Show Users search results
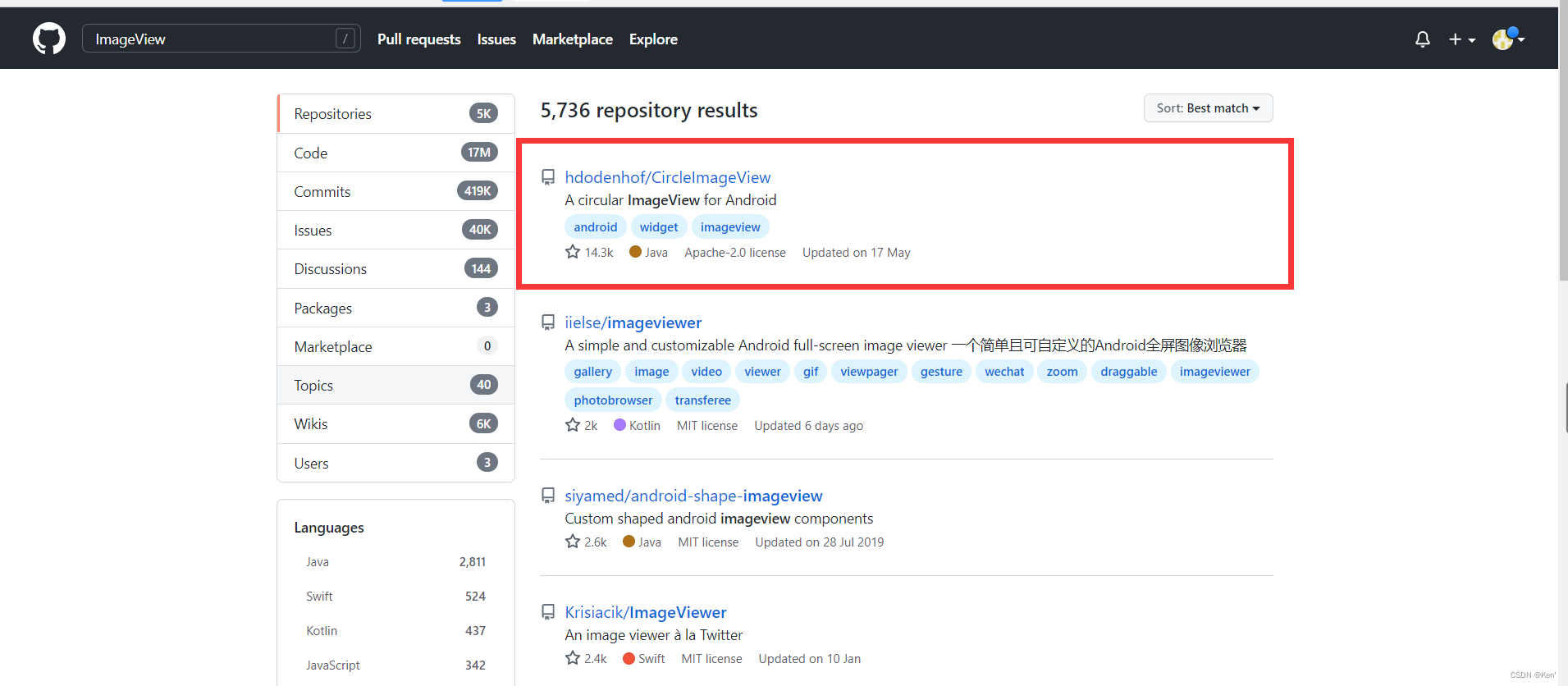This screenshot has width=1568, height=686. [x=396, y=463]
